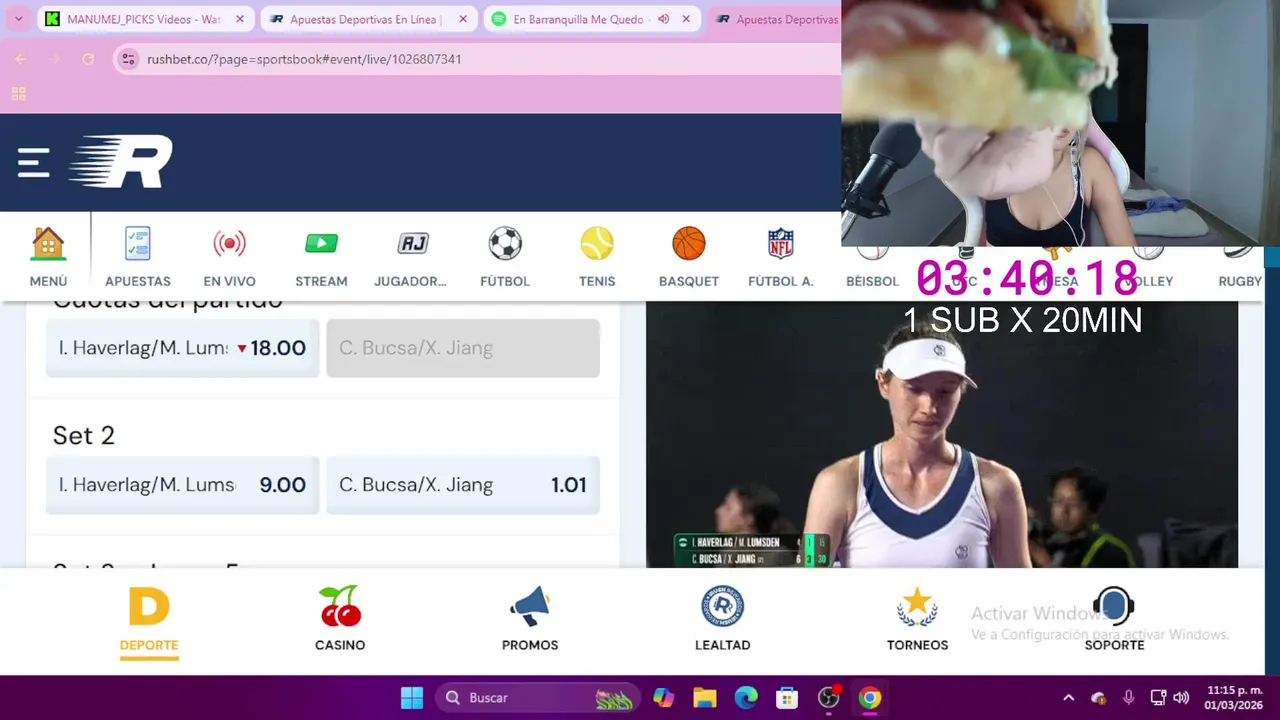1280x720 pixels.
Task: Open the Windows Start menu
Action: click(x=412, y=698)
